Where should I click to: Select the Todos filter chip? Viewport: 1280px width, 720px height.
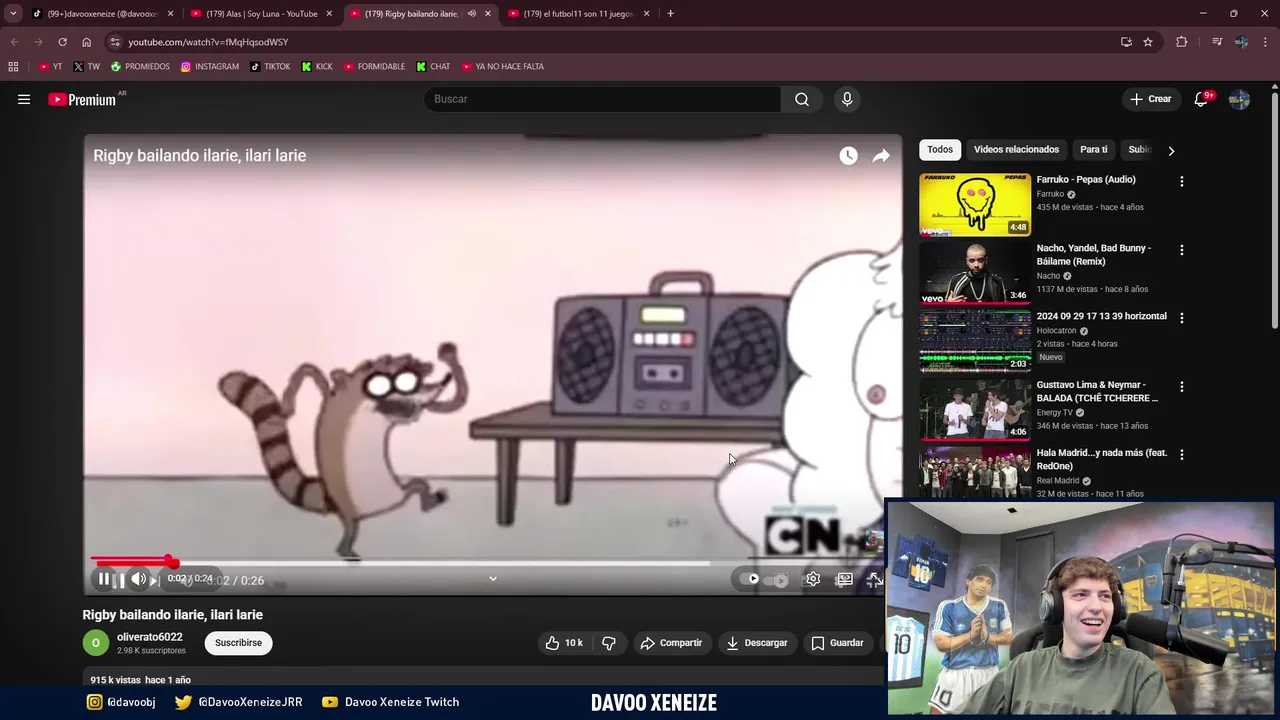pos(940,150)
